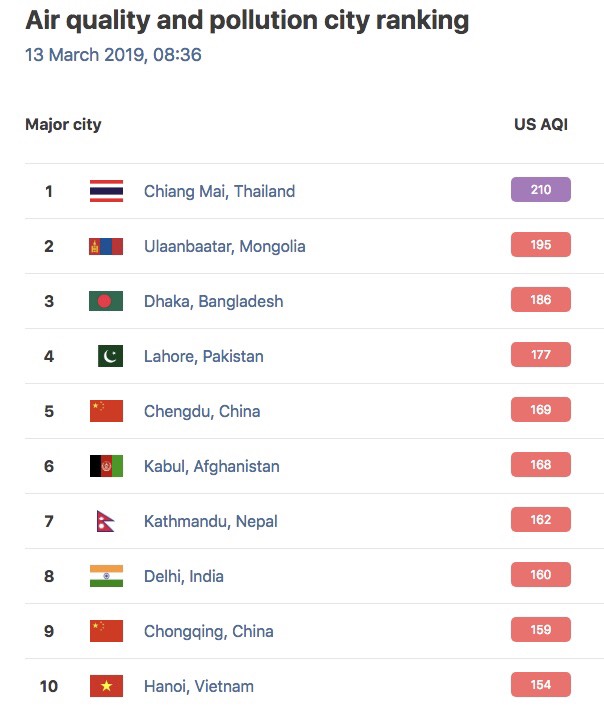Open the Ulaanbaatar, Mongolia link
604x711 pixels.
point(224,246)
